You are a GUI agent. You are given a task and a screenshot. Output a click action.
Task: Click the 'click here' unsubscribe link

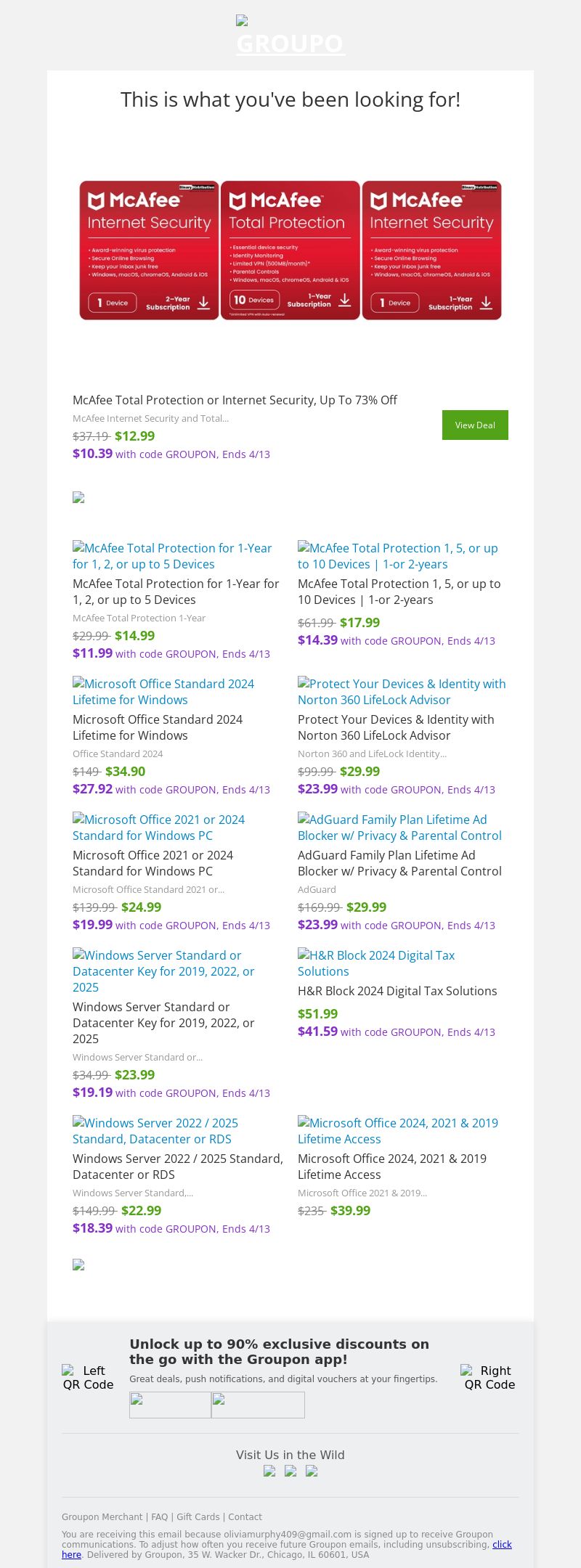pyautogui.click(x=502, y=1545)
